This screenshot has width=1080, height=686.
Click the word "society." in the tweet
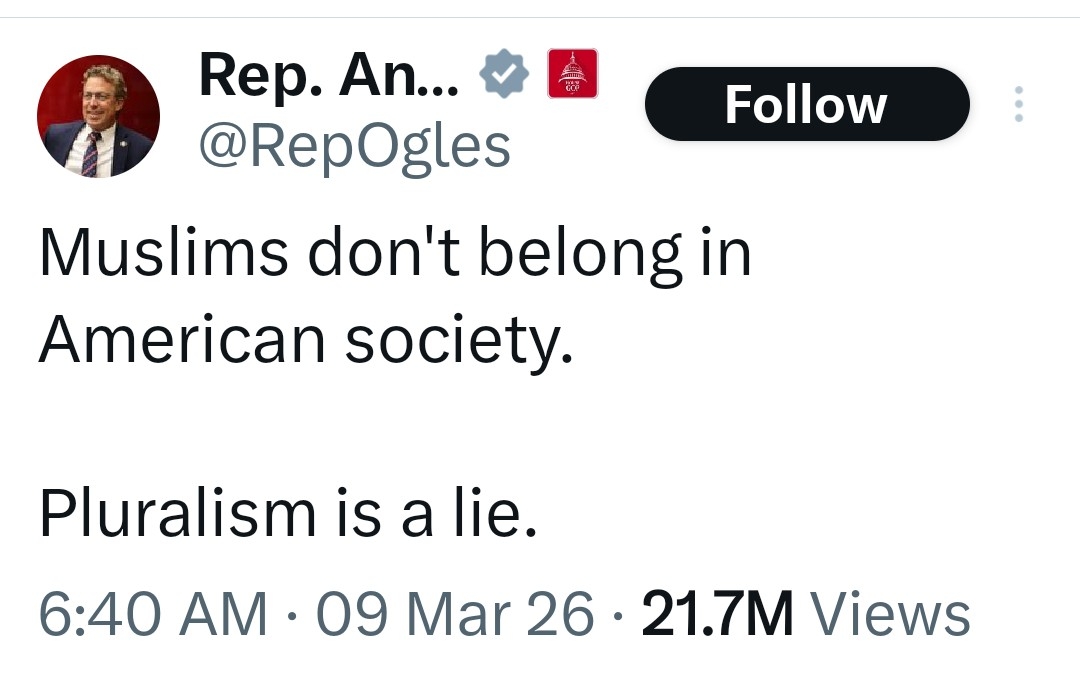(459, 341)
